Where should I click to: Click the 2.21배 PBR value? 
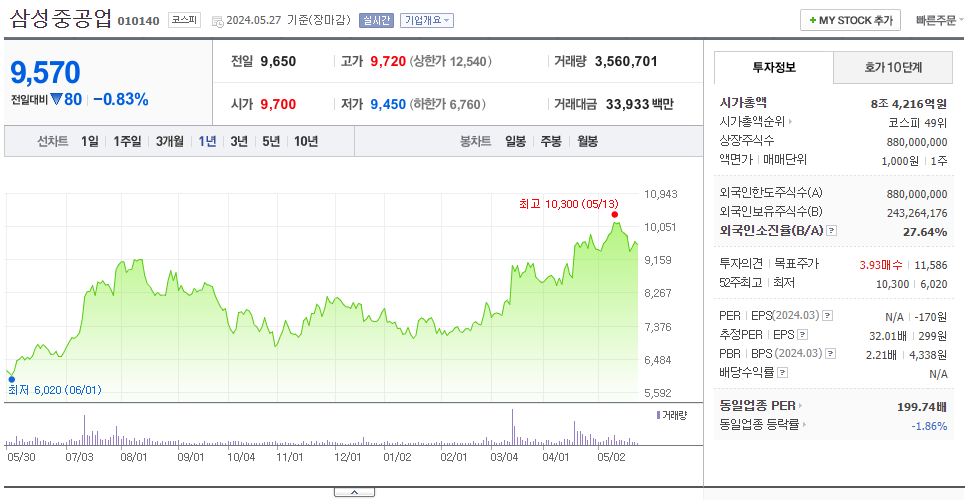(x=880, y=356)
